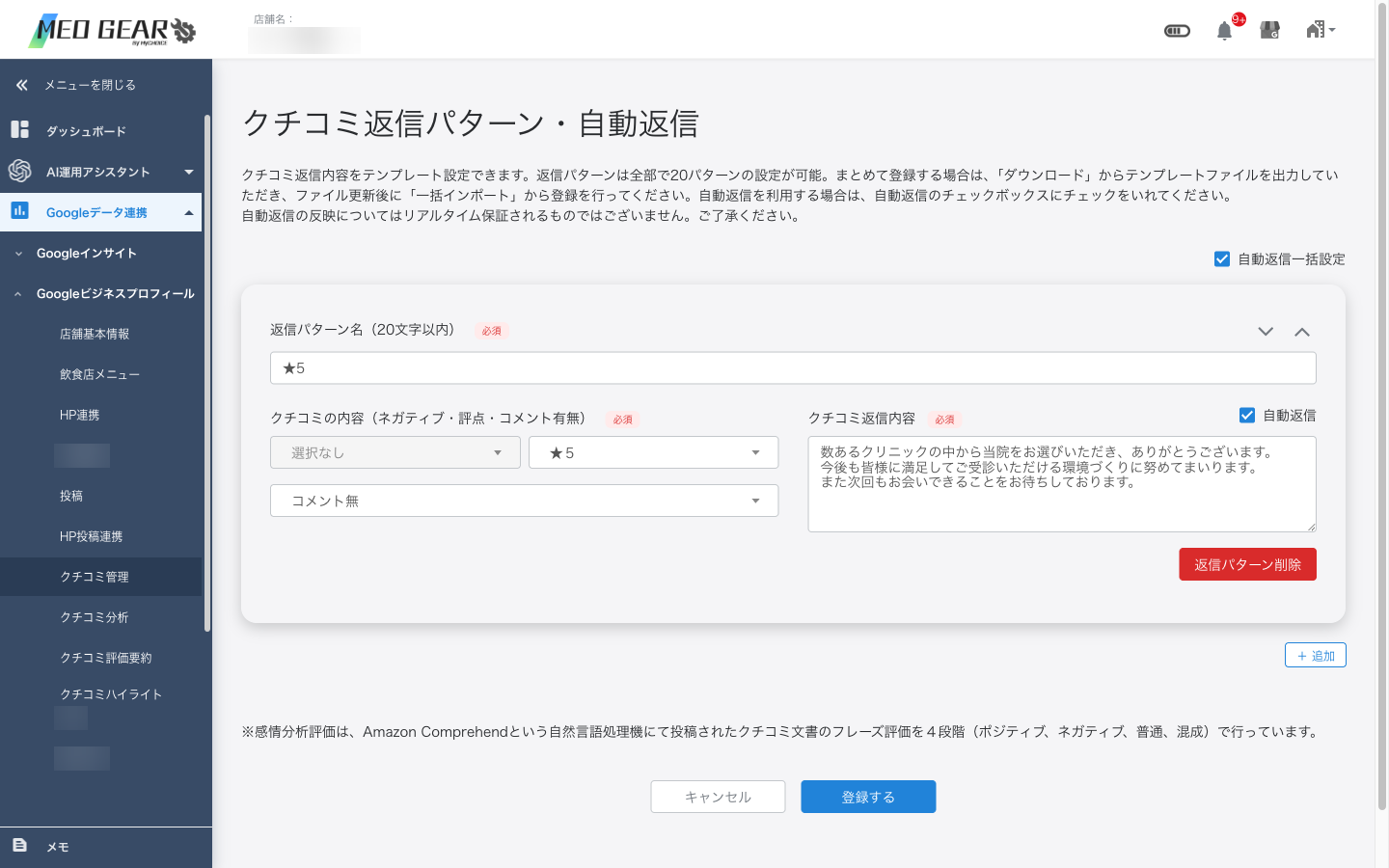Open クチコミ分析 menu item
The image size is (1389, 868).
point(94,617)
